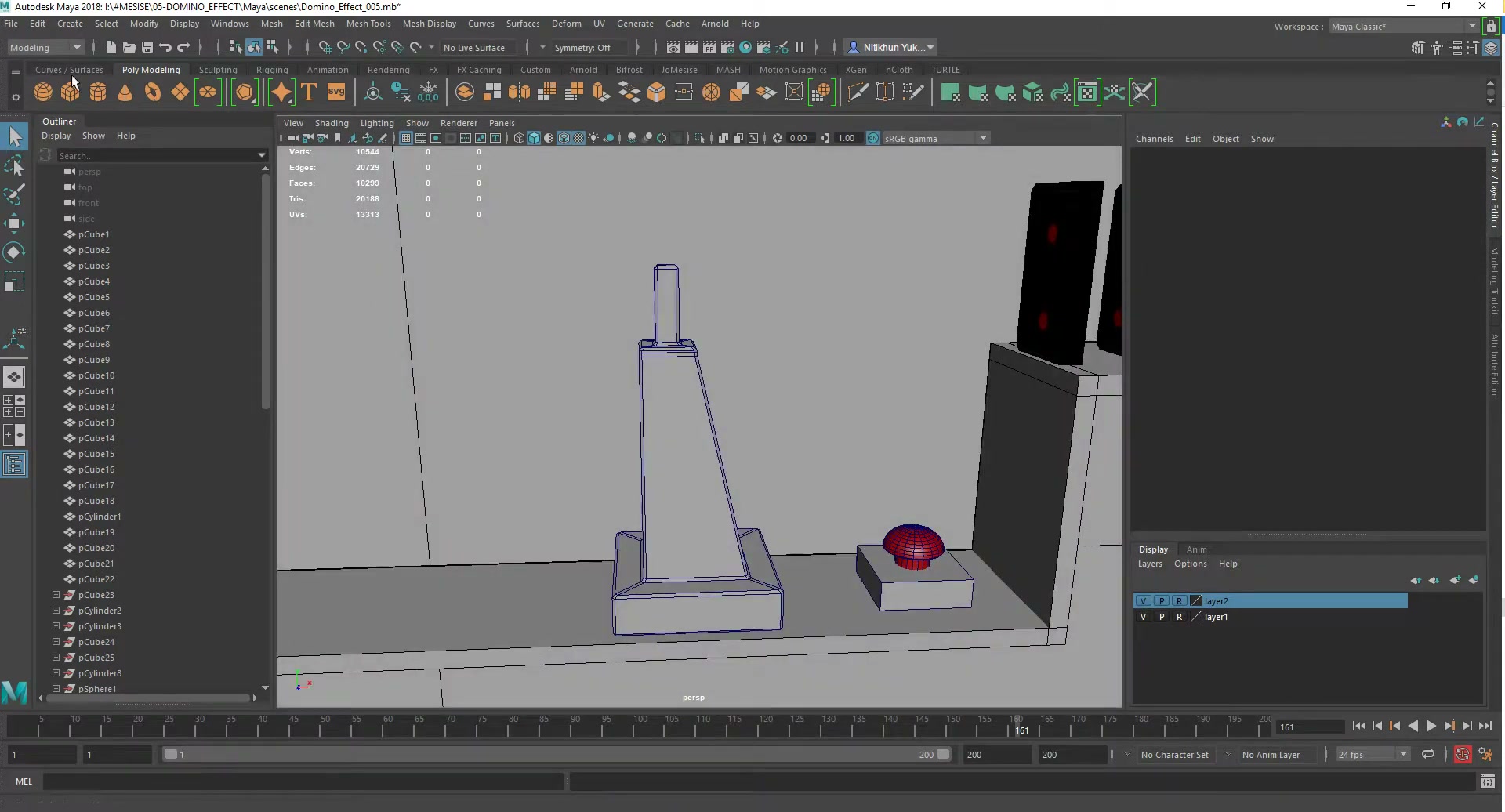Viewport: 1505px width, 812px height.
Task: Open the Modeling menu set dropdown
Action: 45,48
